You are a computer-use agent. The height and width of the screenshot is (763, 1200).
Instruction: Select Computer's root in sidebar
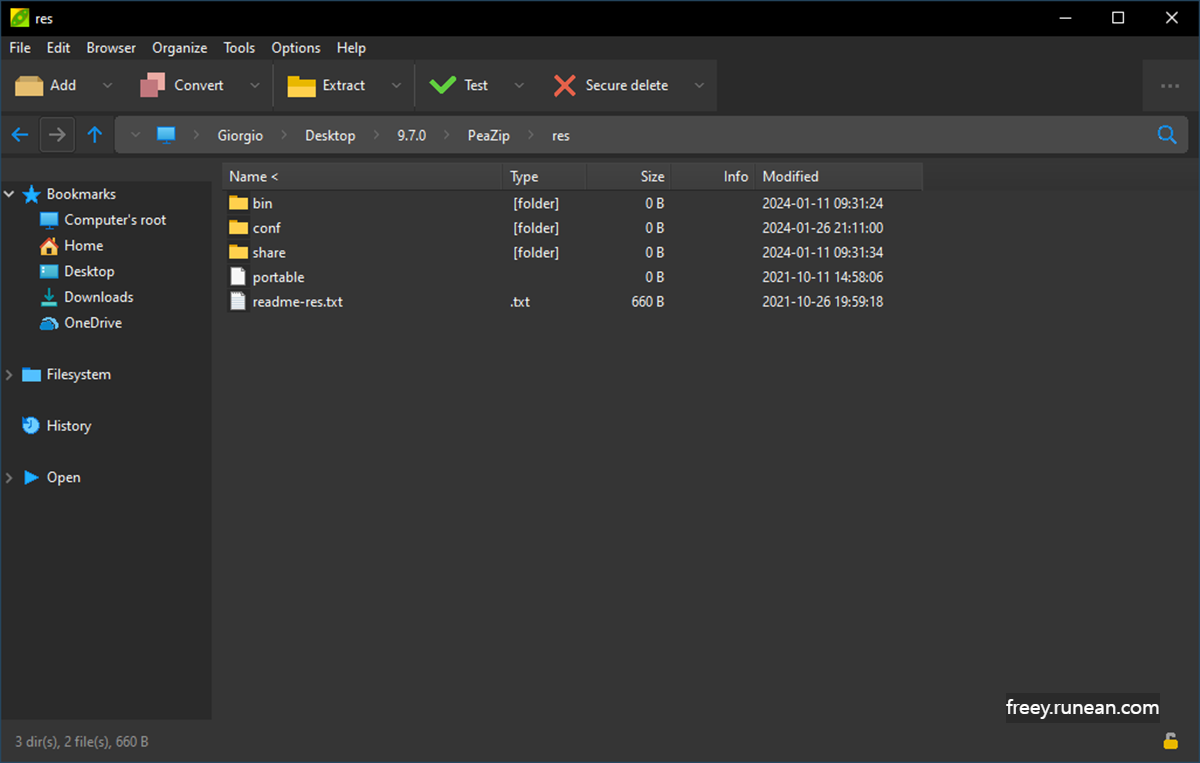coord(115,220)
